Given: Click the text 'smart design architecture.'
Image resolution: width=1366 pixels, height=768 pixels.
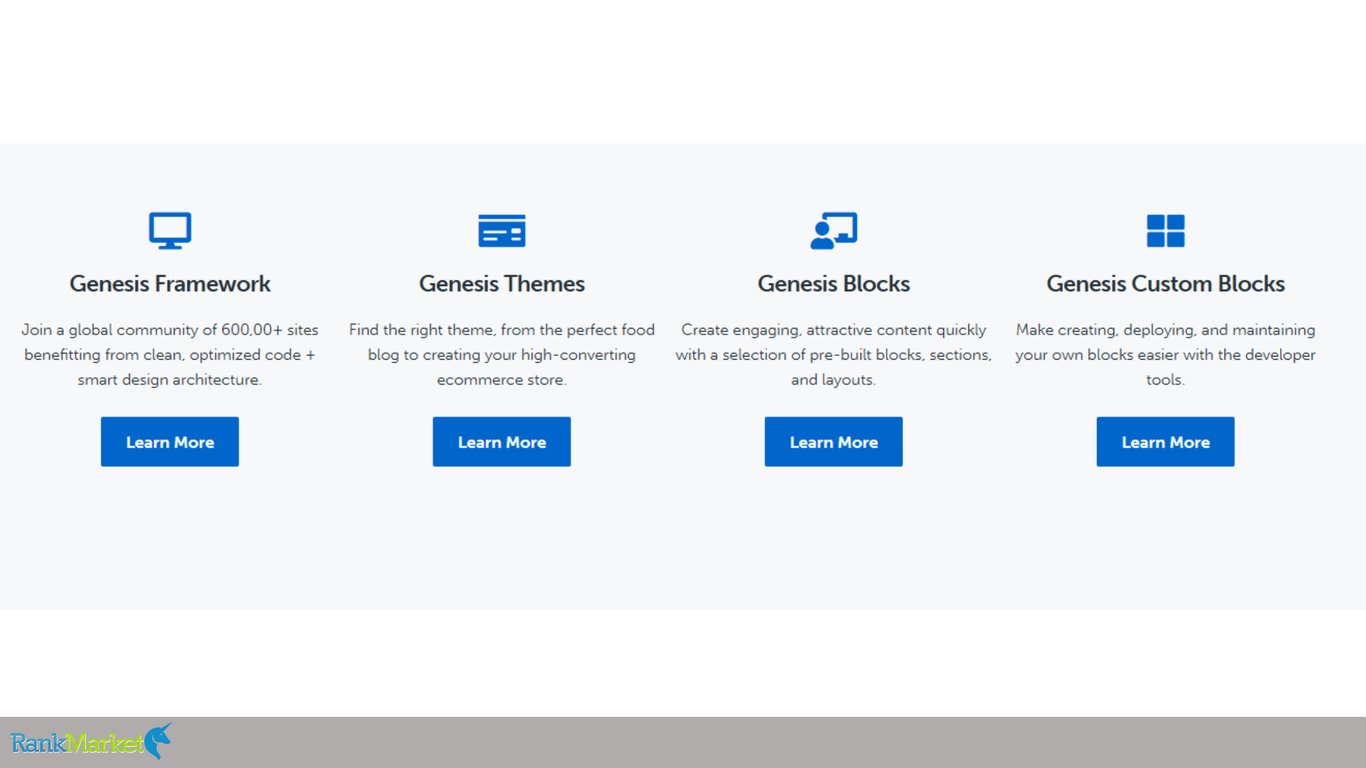Looking at the screenshot, I should (170, 380).
